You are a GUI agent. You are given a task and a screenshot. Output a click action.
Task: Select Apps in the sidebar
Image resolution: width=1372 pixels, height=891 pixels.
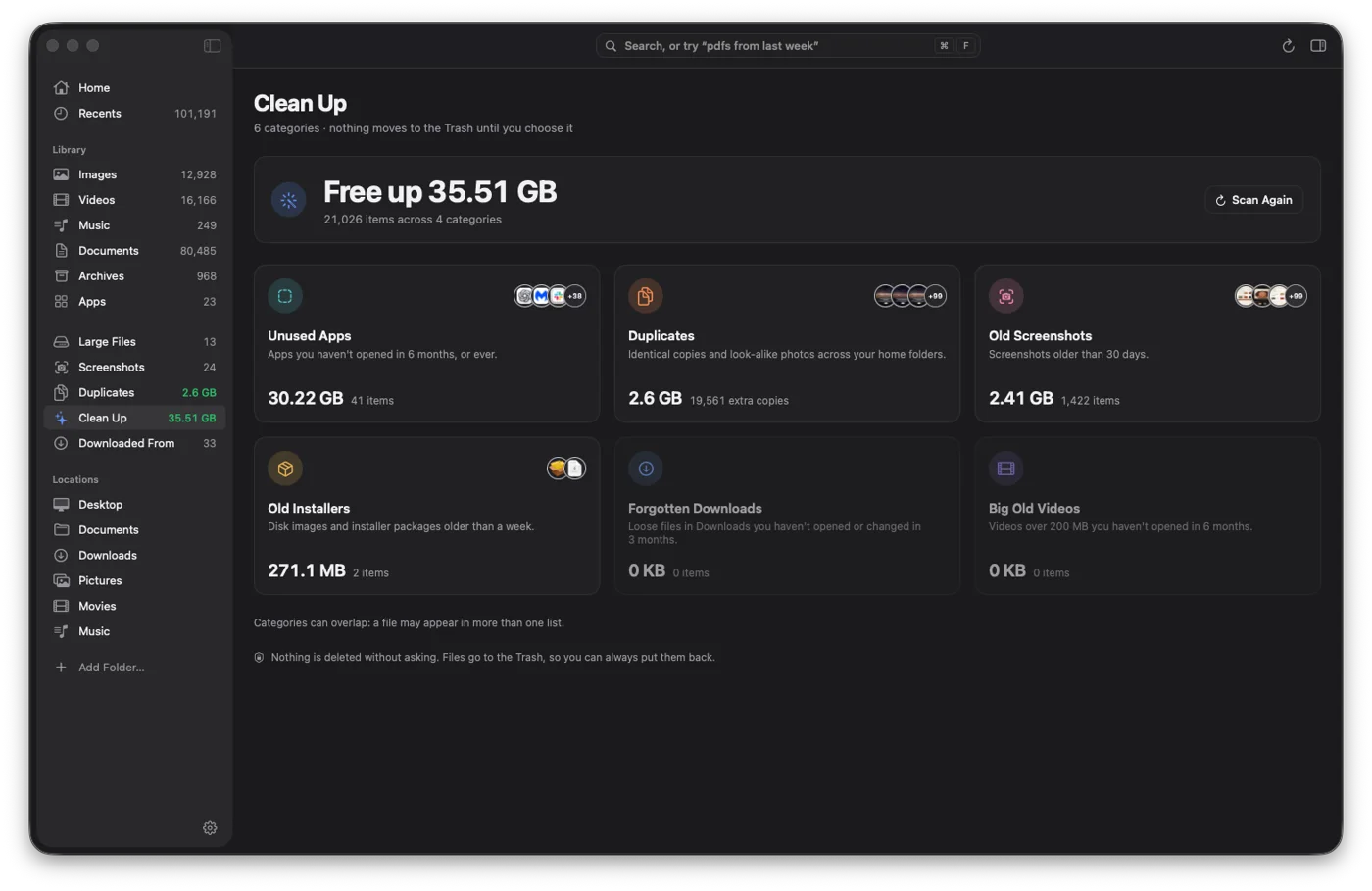[134, 302]
